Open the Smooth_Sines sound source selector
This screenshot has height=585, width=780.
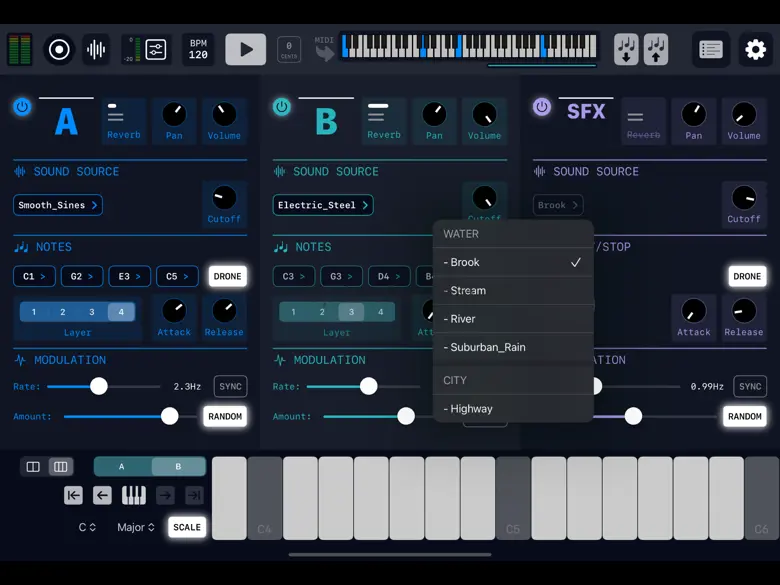coord(58,205)
